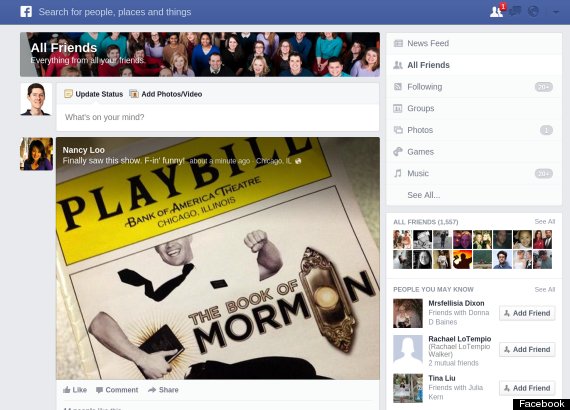Click the What's on your mind field
Image resolution: width=570 pixels, height=410 pixels.
[218, 117]
